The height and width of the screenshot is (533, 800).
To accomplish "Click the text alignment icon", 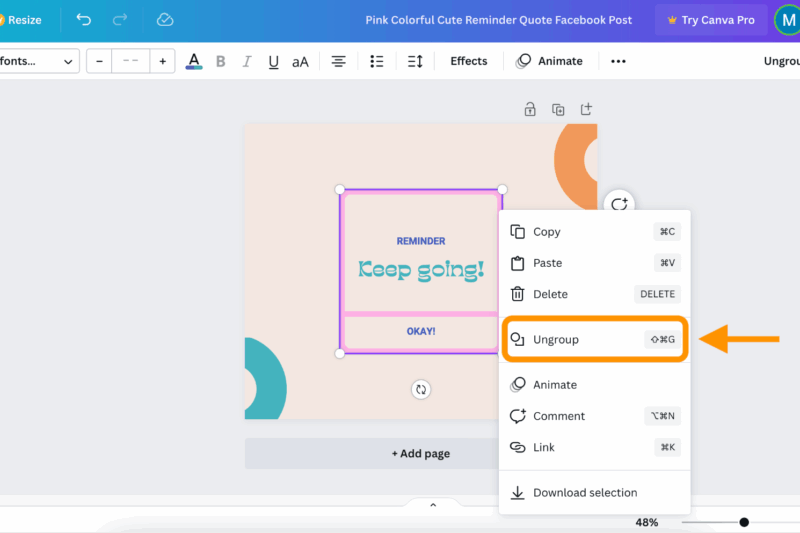I will pos(339,62).
